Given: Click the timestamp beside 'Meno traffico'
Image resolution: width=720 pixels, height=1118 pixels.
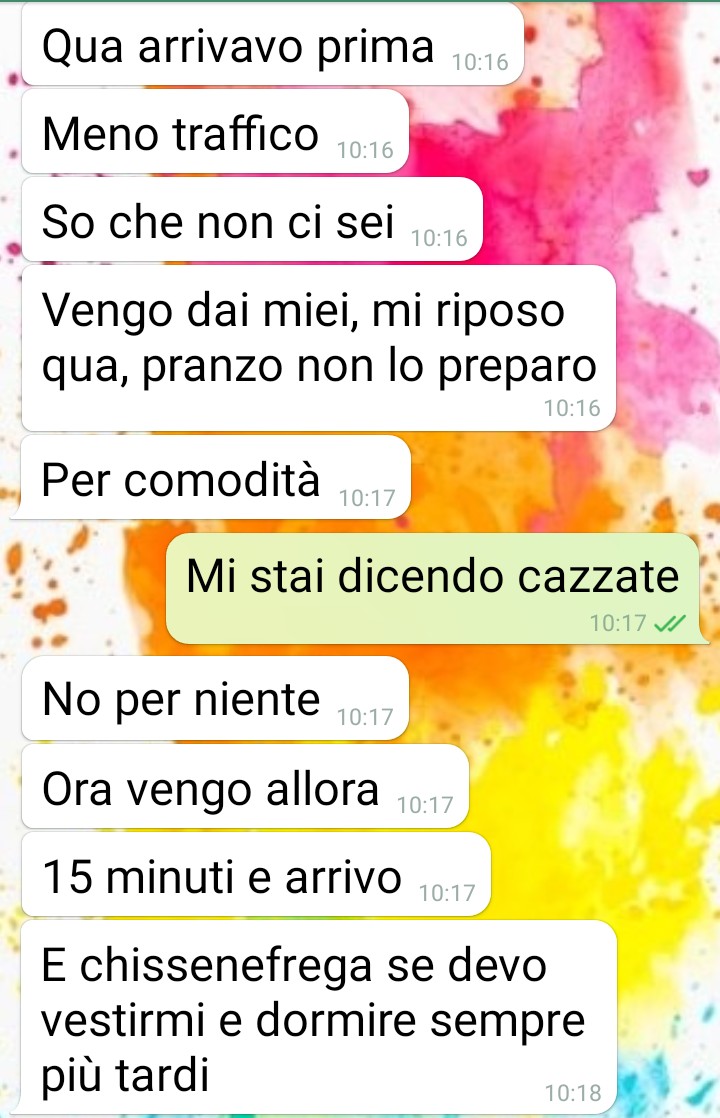Looking at the screenshot, I should [x=365, y=150].
